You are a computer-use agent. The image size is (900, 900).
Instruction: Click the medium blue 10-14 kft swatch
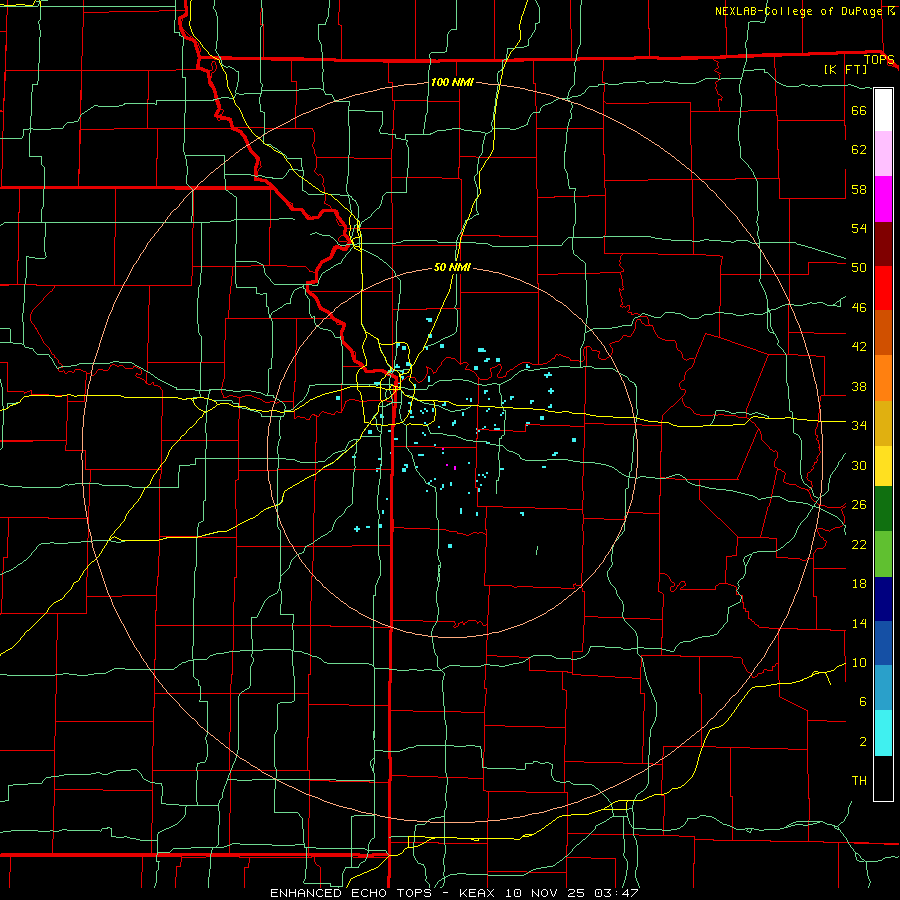coord(883,643)
